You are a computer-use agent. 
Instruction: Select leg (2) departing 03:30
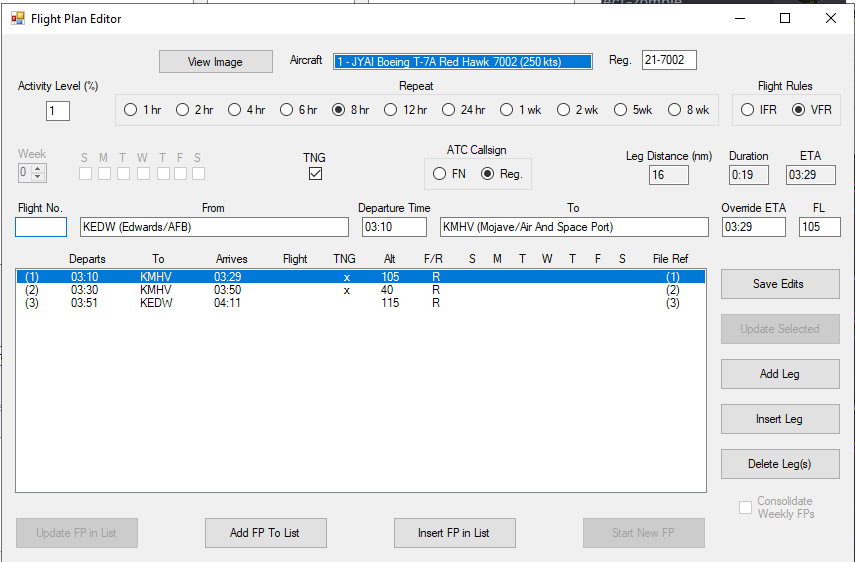(361, 290)
